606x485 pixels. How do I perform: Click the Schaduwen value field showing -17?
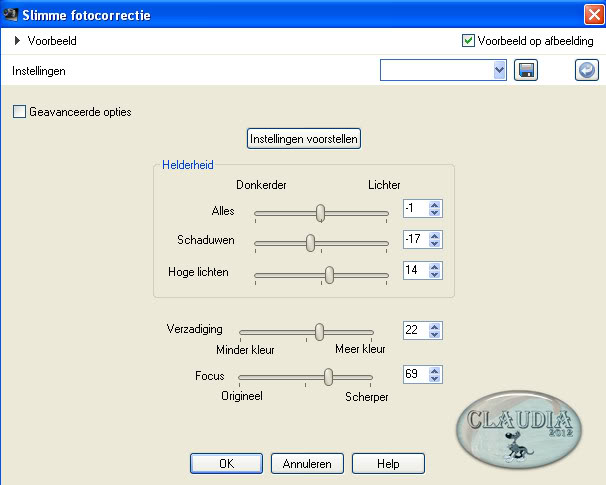416,239
